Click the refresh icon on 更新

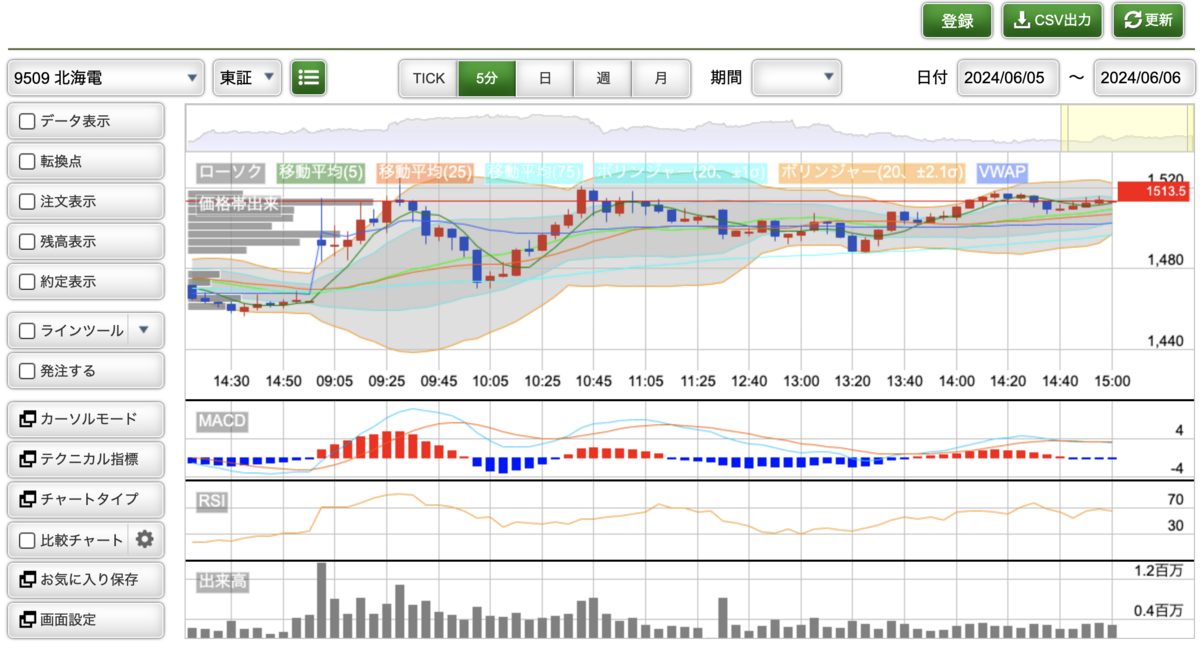click(1133, 20)
